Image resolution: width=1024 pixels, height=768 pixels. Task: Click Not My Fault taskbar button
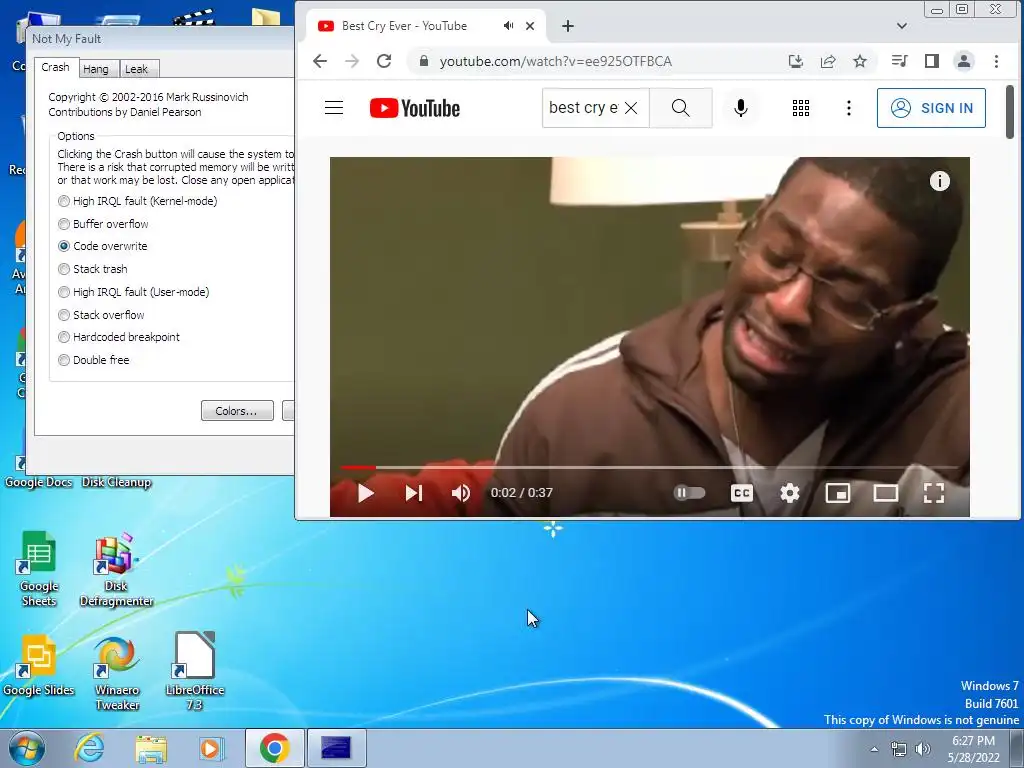(336, 748)
